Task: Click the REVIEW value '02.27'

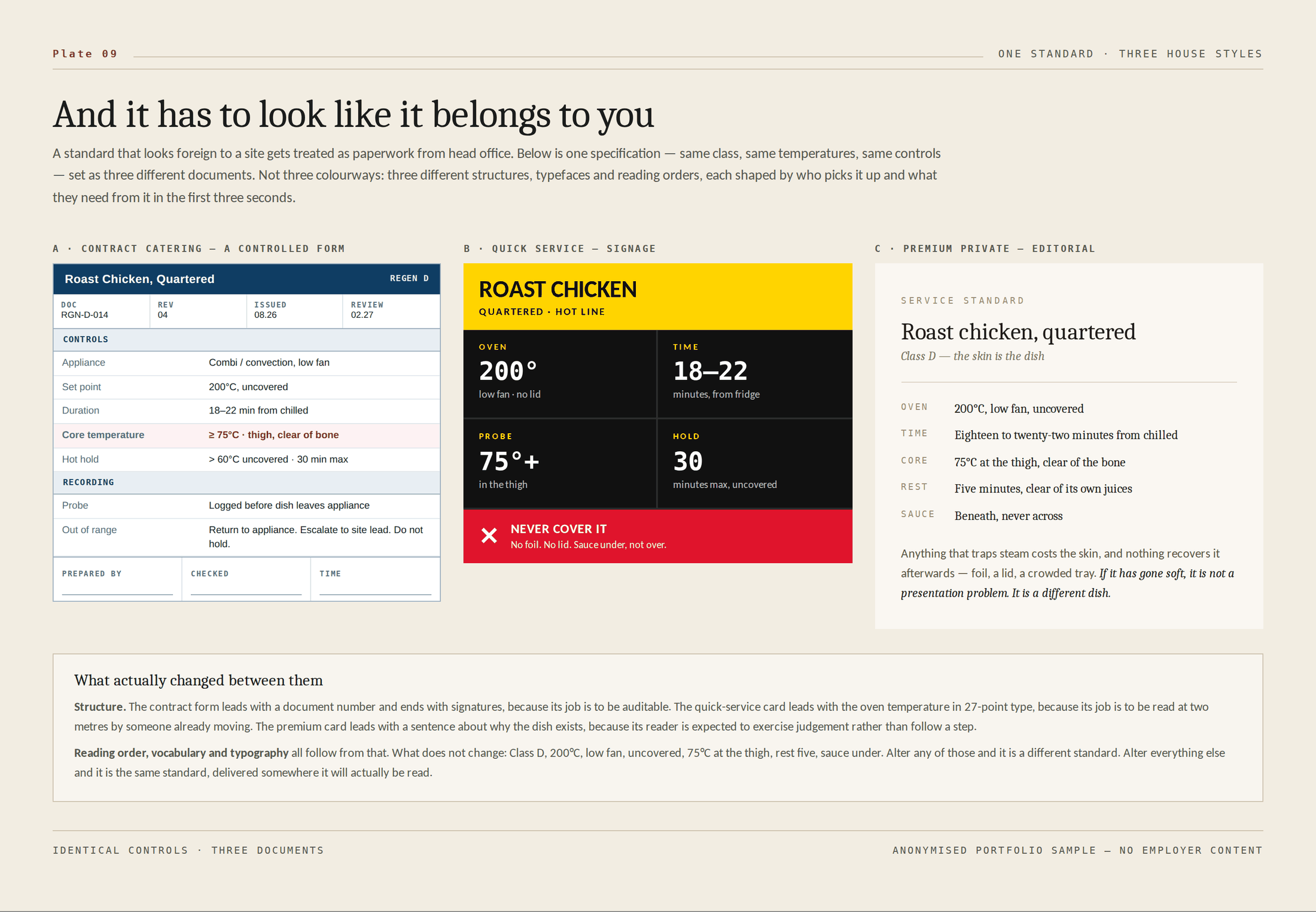Action: tap(362, 315)
